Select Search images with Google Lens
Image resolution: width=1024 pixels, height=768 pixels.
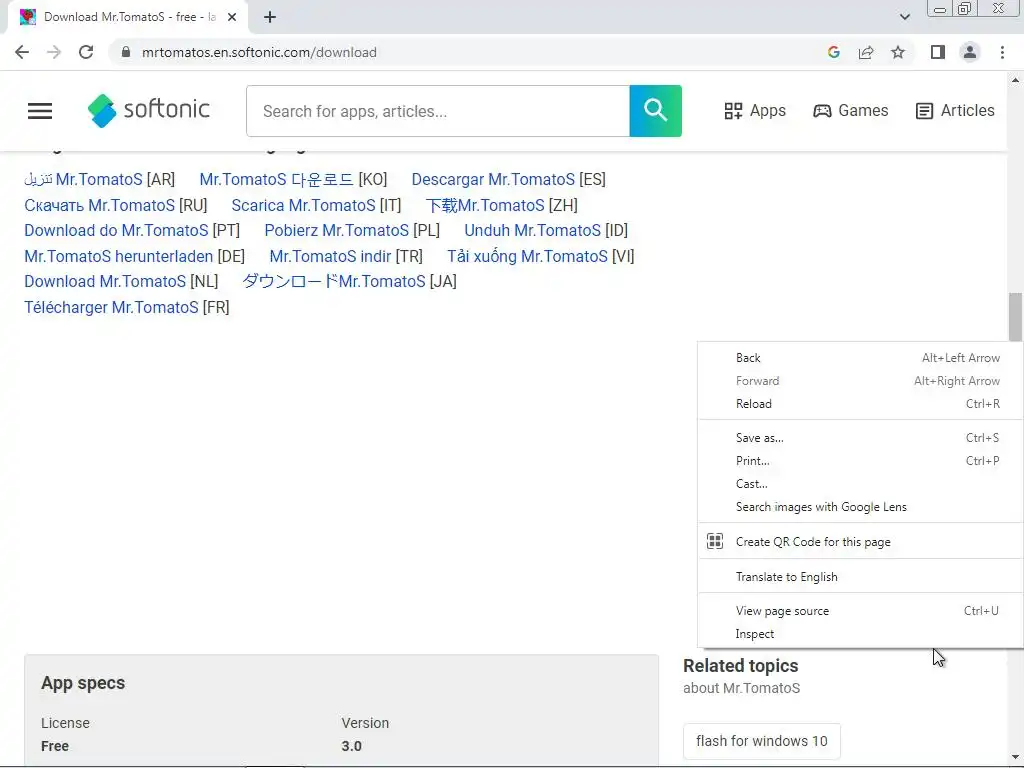(x=860, y=507)
